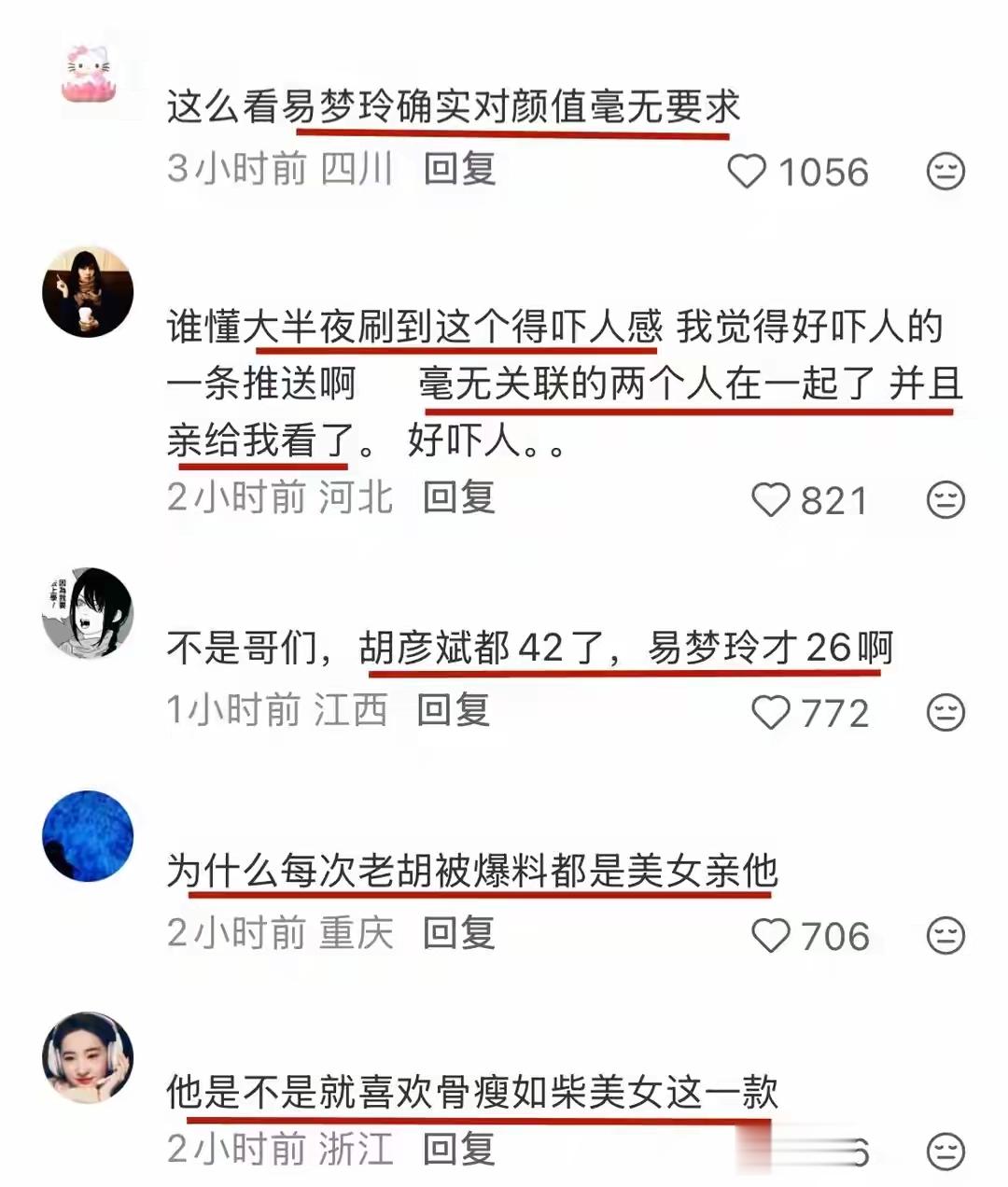Reply to the Hebei comment
This screenshot has height=1187, width=1008.
pyautogui.click(x=459, y=497)
